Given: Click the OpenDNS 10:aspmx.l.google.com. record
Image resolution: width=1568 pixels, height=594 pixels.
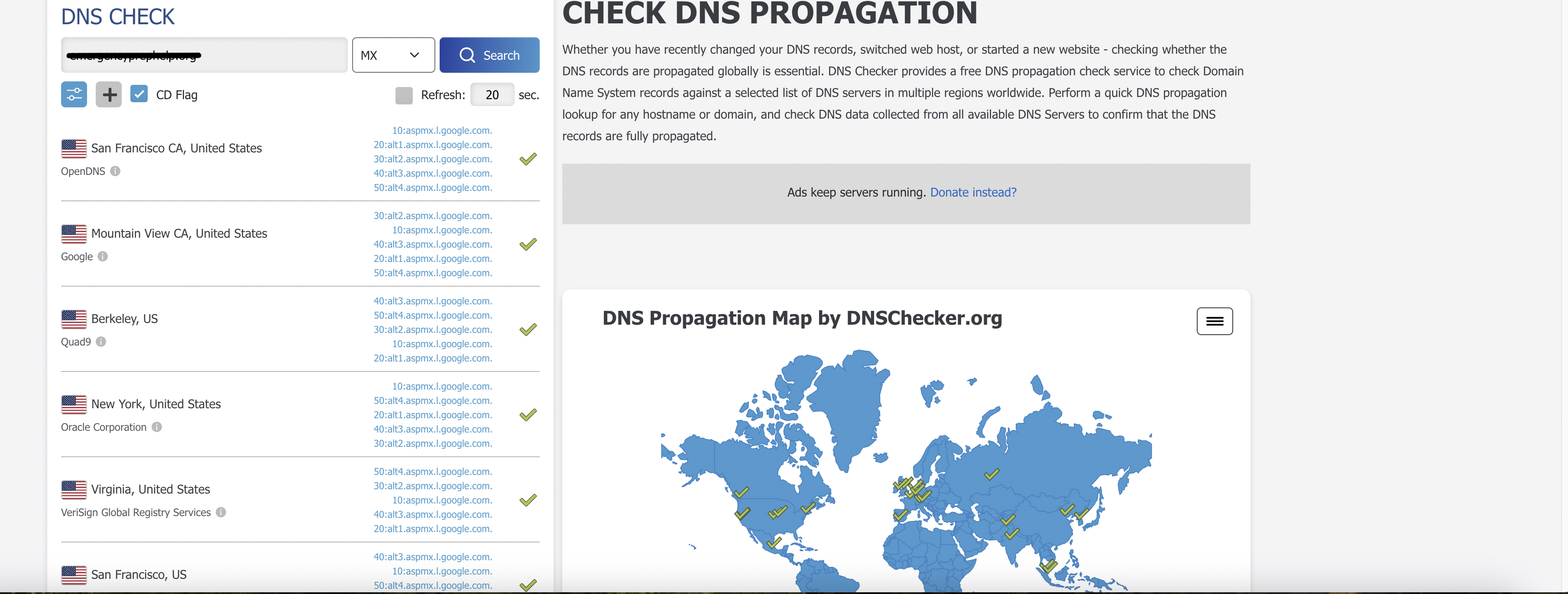Looking at the screenshot, I should 442,130.
